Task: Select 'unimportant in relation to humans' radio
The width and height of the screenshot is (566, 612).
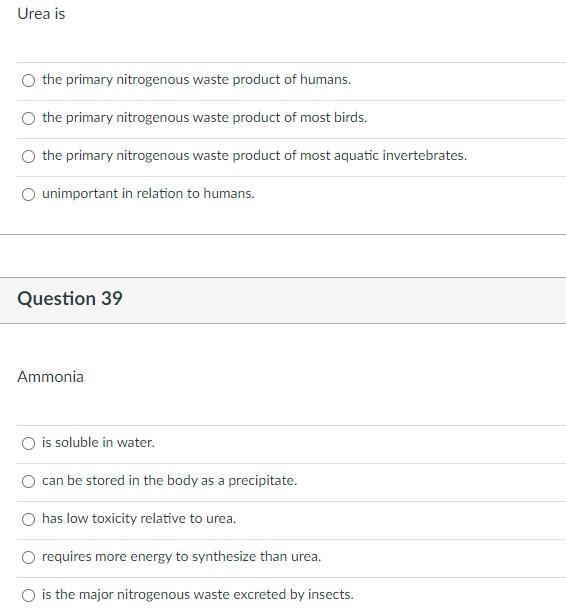Action: coord(28,194)
